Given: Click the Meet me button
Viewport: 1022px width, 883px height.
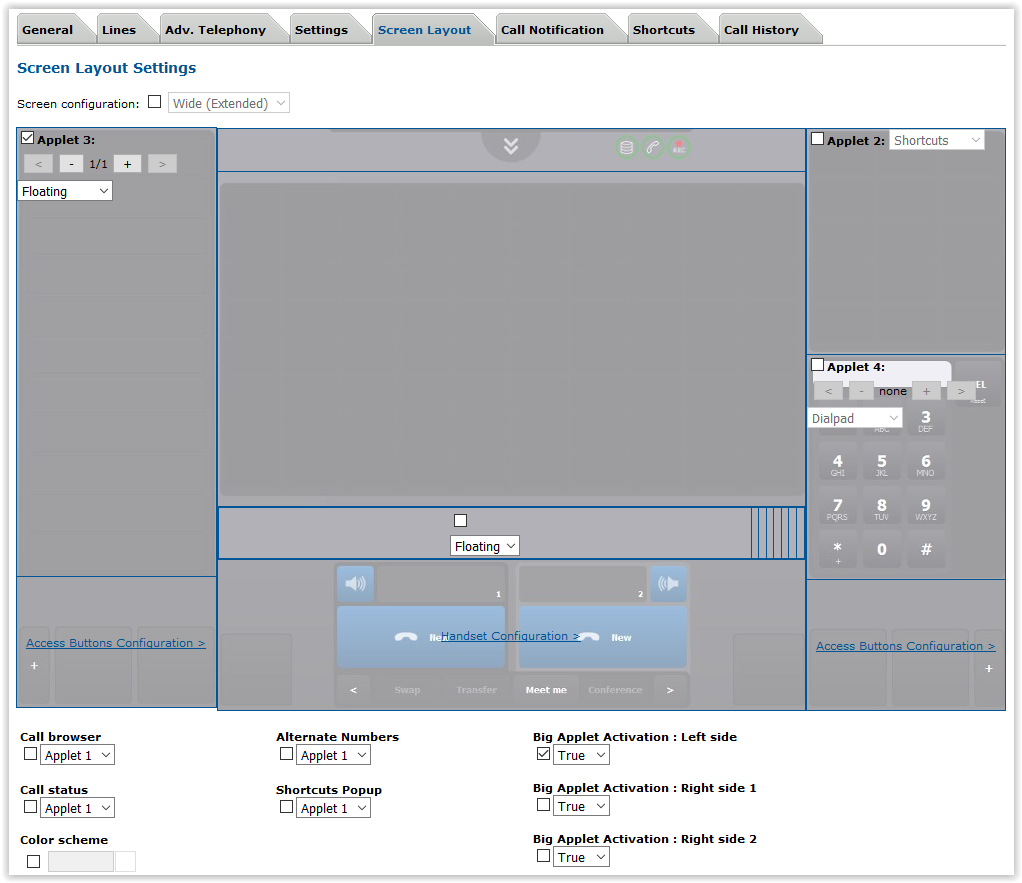Looking at the screenshot, I should click(x=546, y=689).
